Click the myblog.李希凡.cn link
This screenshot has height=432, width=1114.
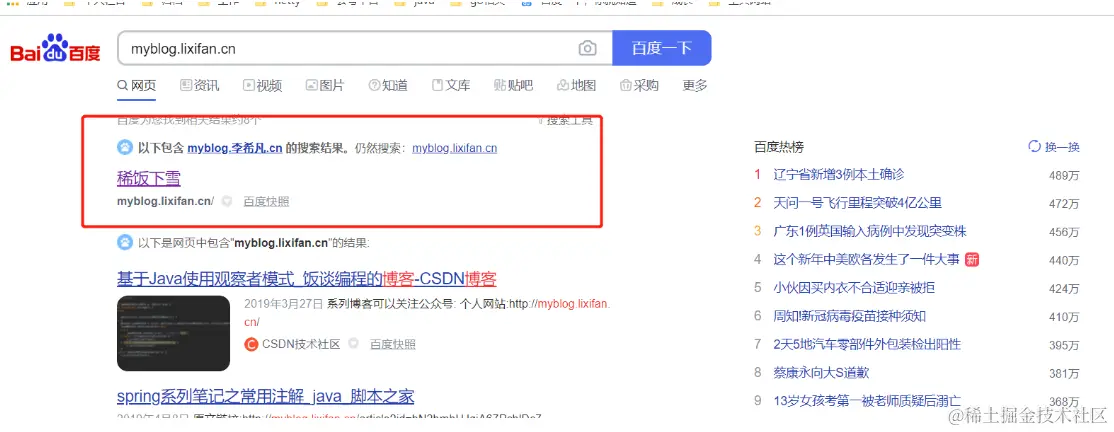[234, 148]
